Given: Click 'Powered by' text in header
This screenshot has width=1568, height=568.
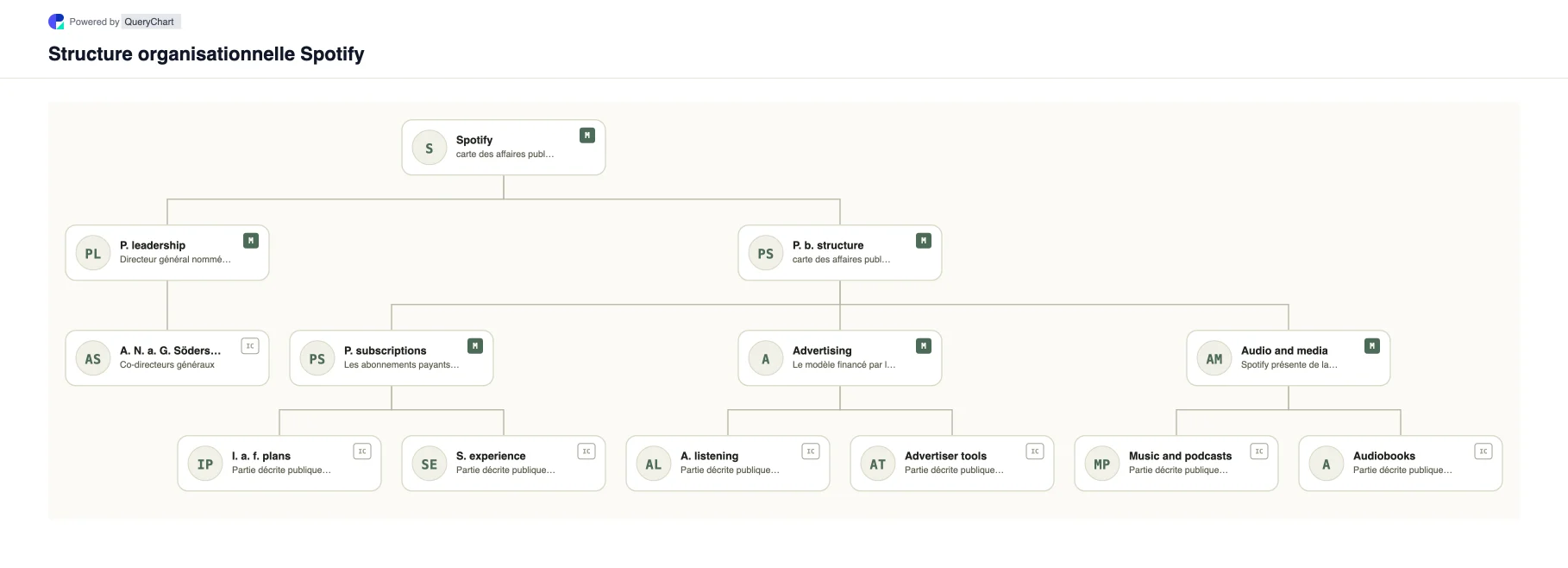Looking at the screenshot, I should 95,22.
